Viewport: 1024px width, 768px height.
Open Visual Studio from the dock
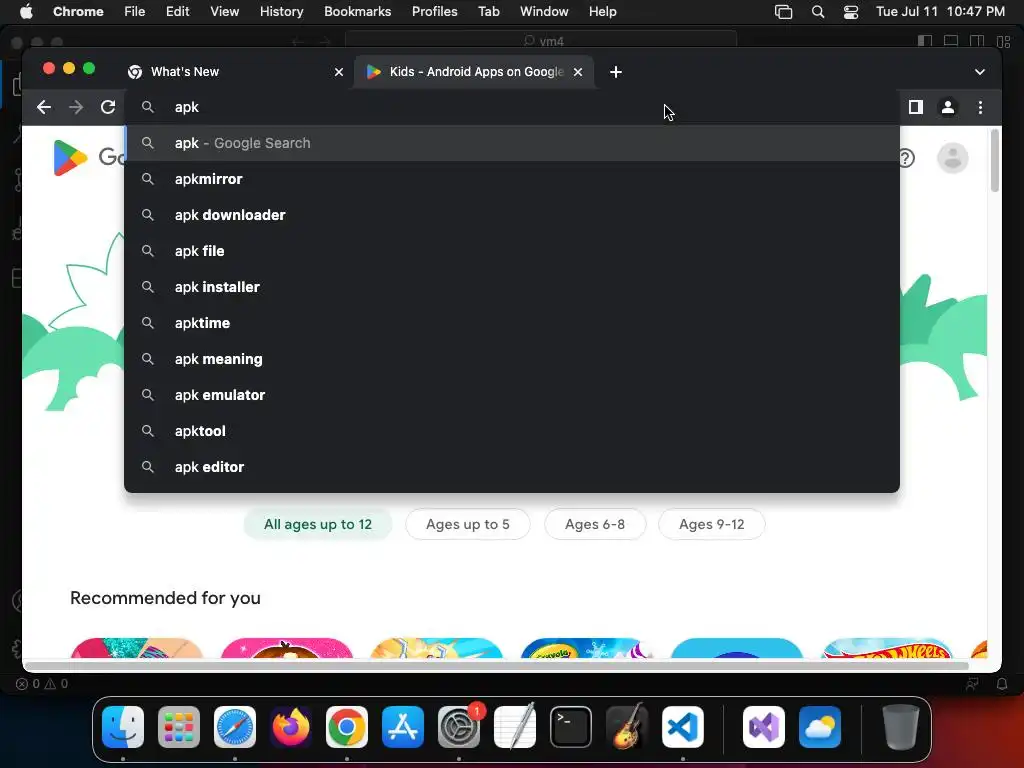click(764, 727)
